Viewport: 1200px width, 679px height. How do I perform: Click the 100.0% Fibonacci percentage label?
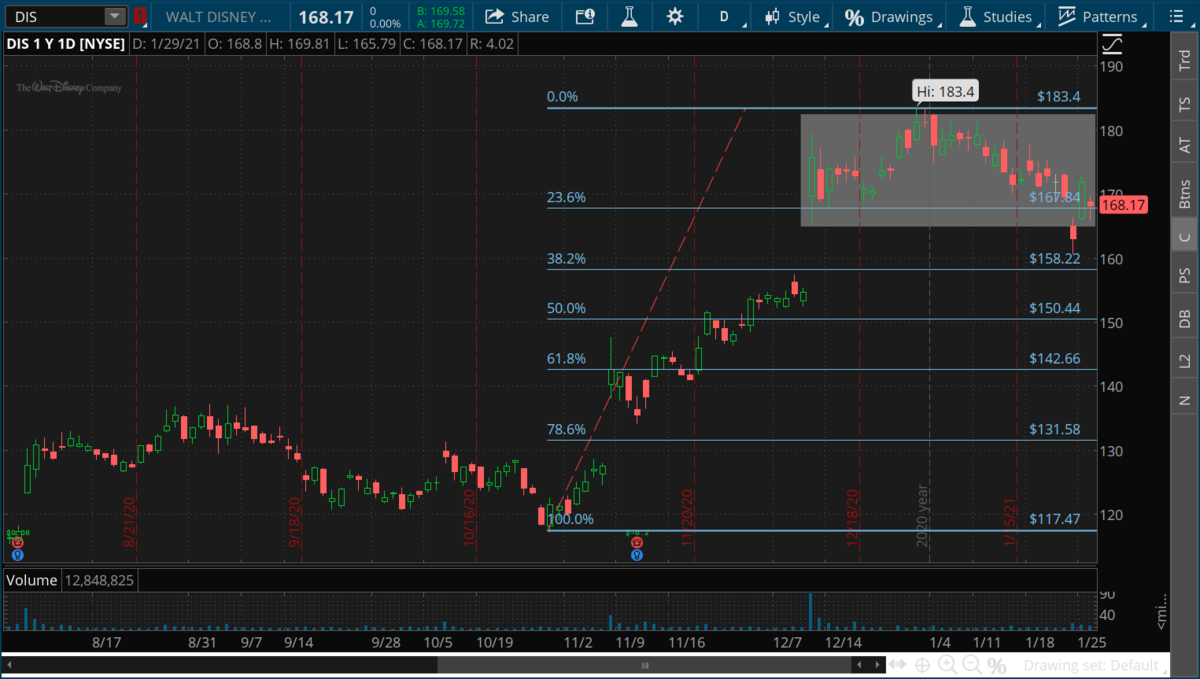coord(570,519)
